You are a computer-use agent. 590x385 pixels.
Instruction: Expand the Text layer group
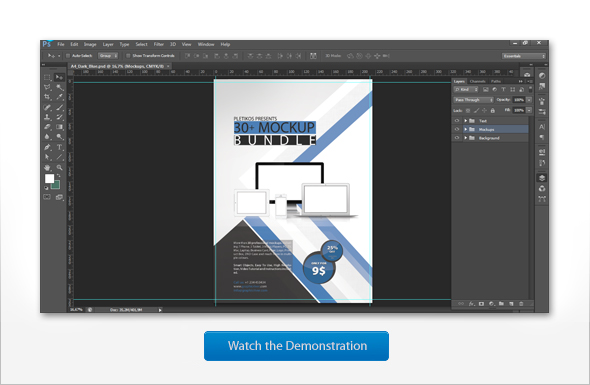pyautogui.click(x=465, y=121)
